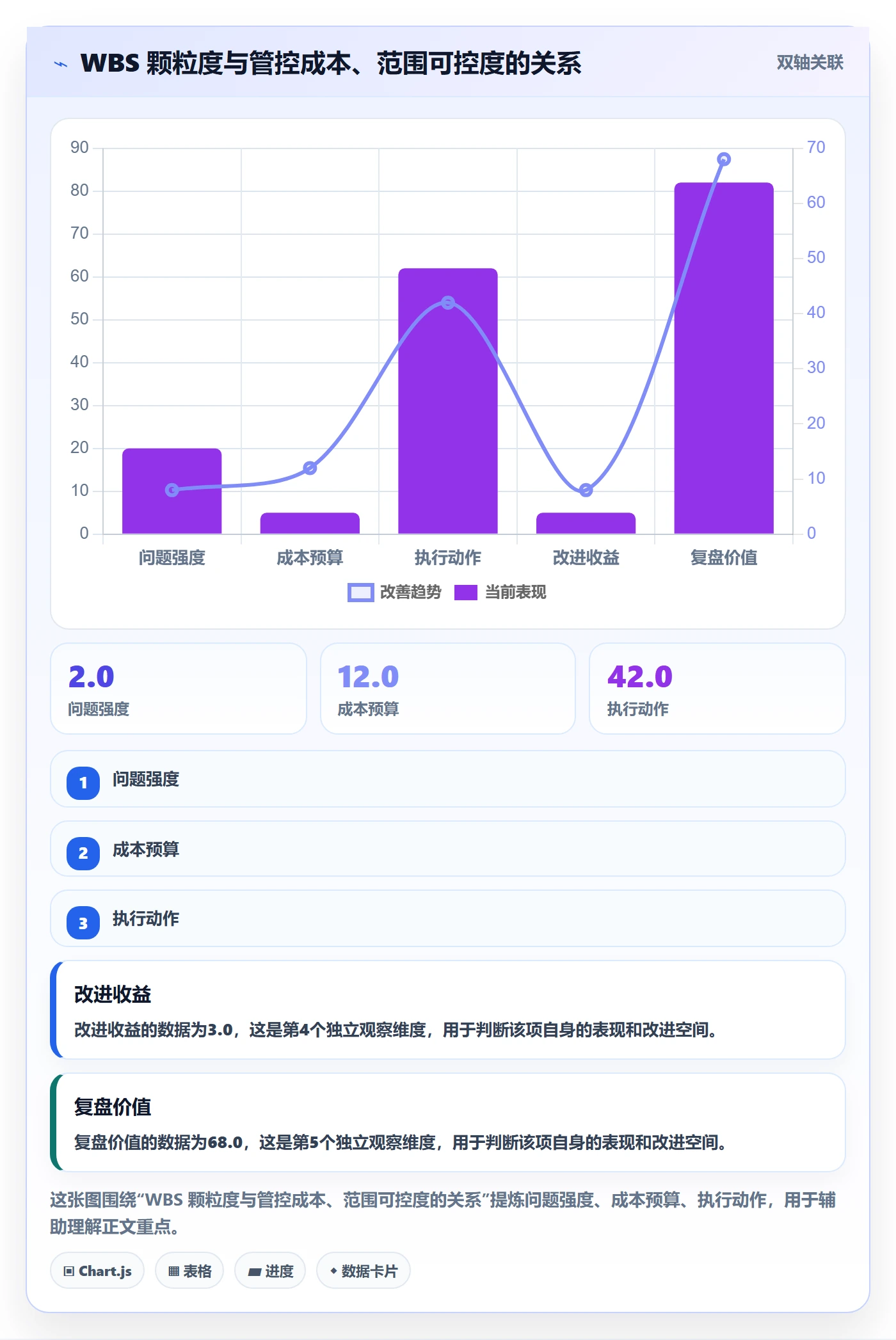
Task: Click the 表格 tag
Action: click(x=189, y=1271)
